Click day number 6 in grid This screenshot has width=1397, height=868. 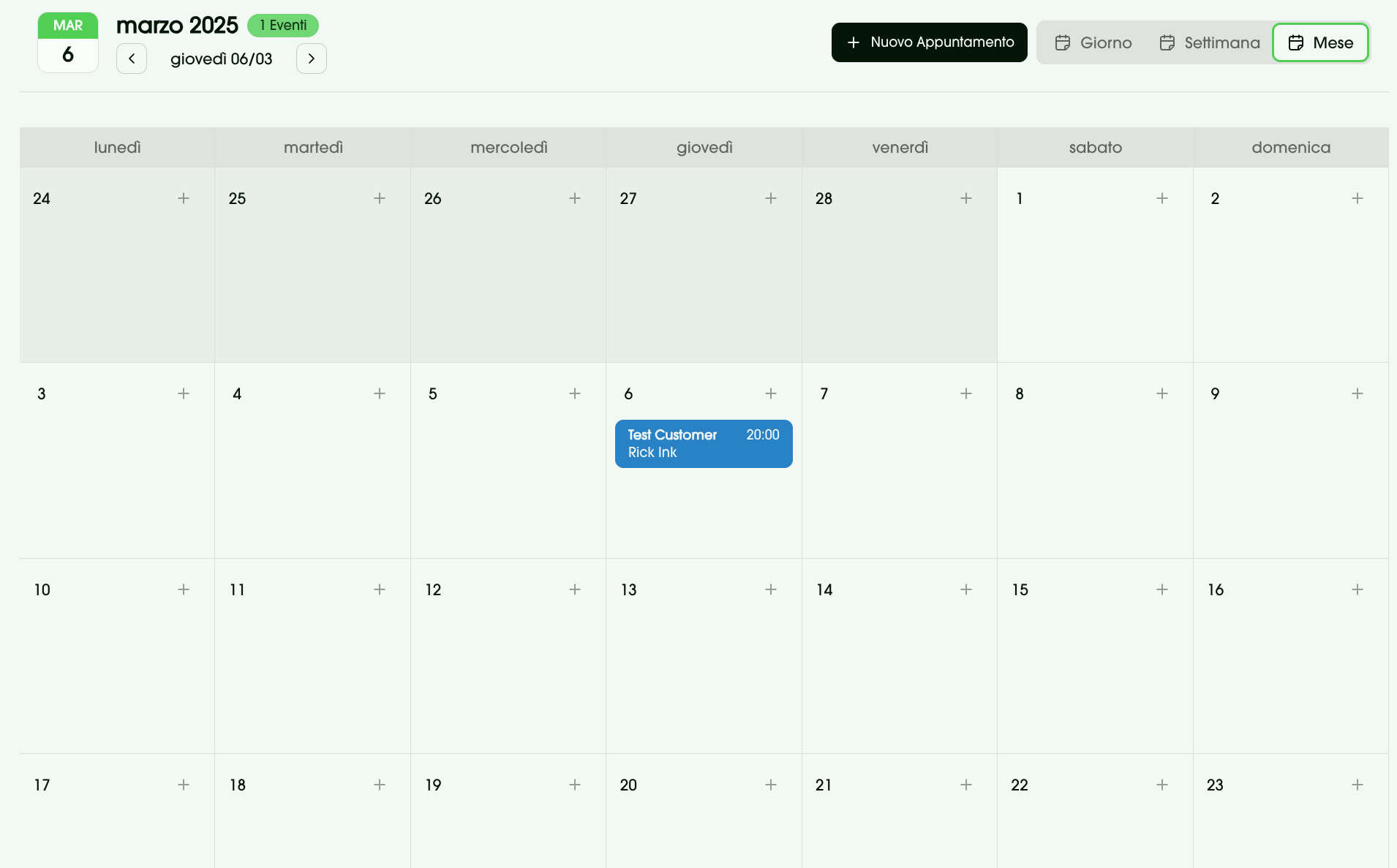(x=628, y=394)
